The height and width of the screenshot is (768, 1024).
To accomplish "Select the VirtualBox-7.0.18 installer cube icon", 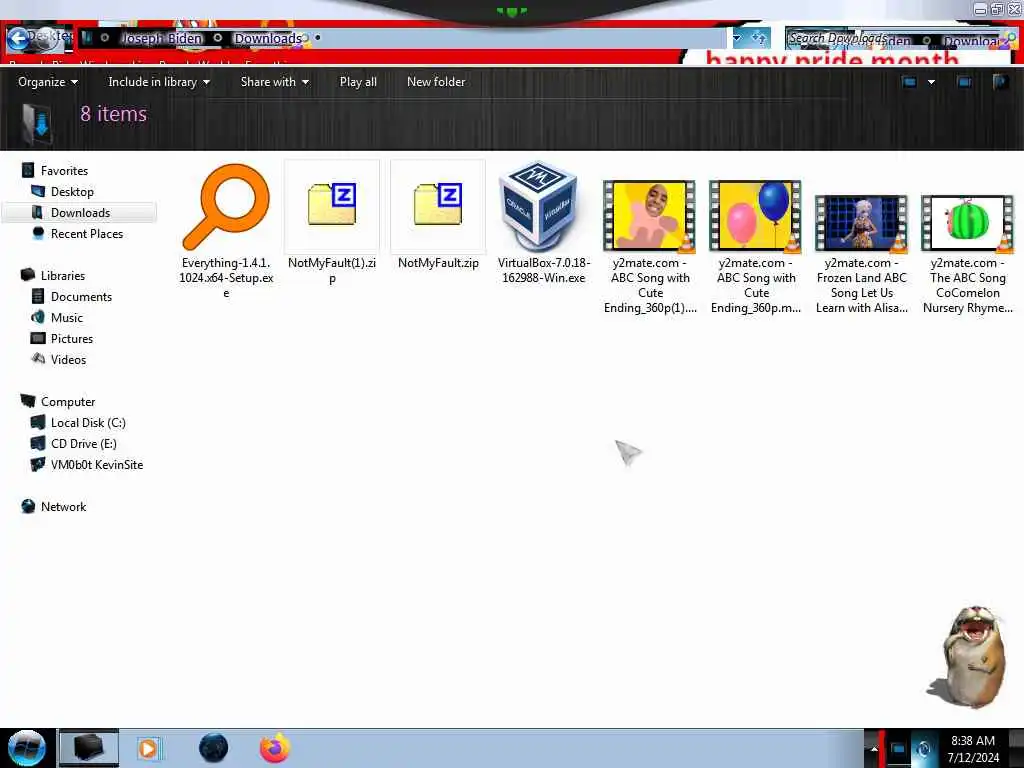I will [x=540, y=205].
